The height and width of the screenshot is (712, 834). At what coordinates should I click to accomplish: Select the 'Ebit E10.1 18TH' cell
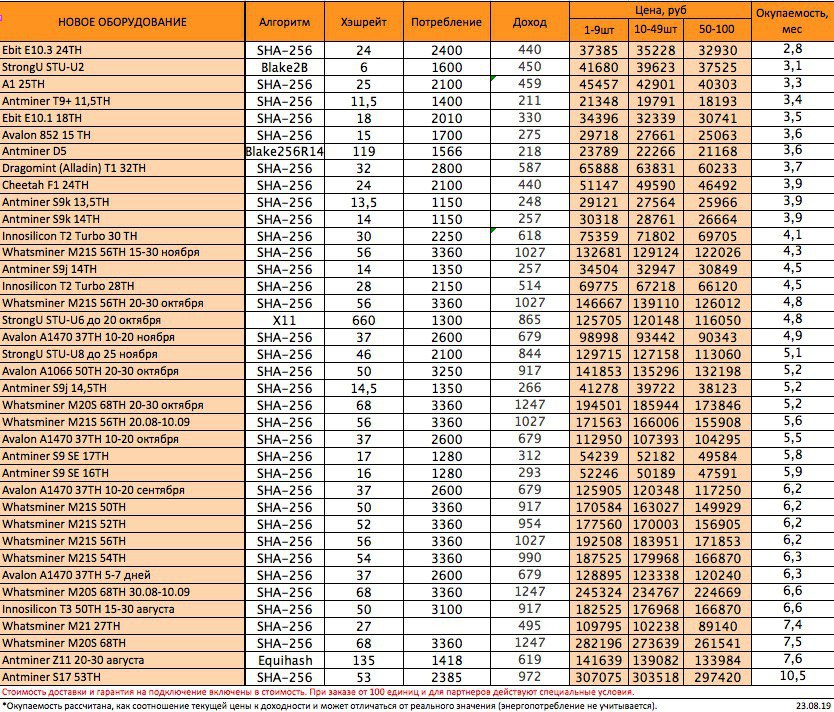tap(122, 118)
